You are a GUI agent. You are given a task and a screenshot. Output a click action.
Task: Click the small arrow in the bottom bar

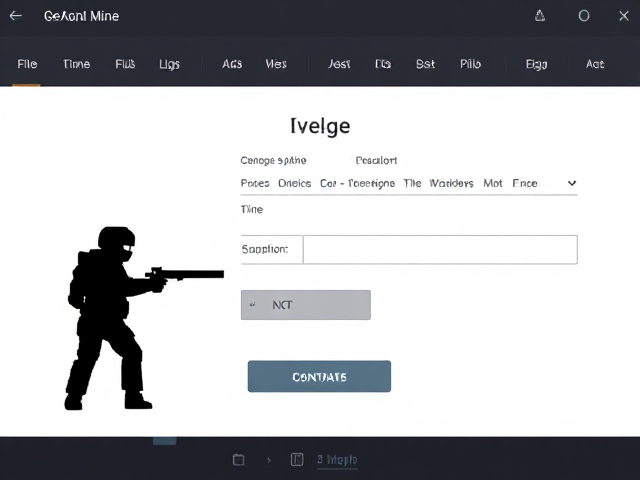point(268,460)
